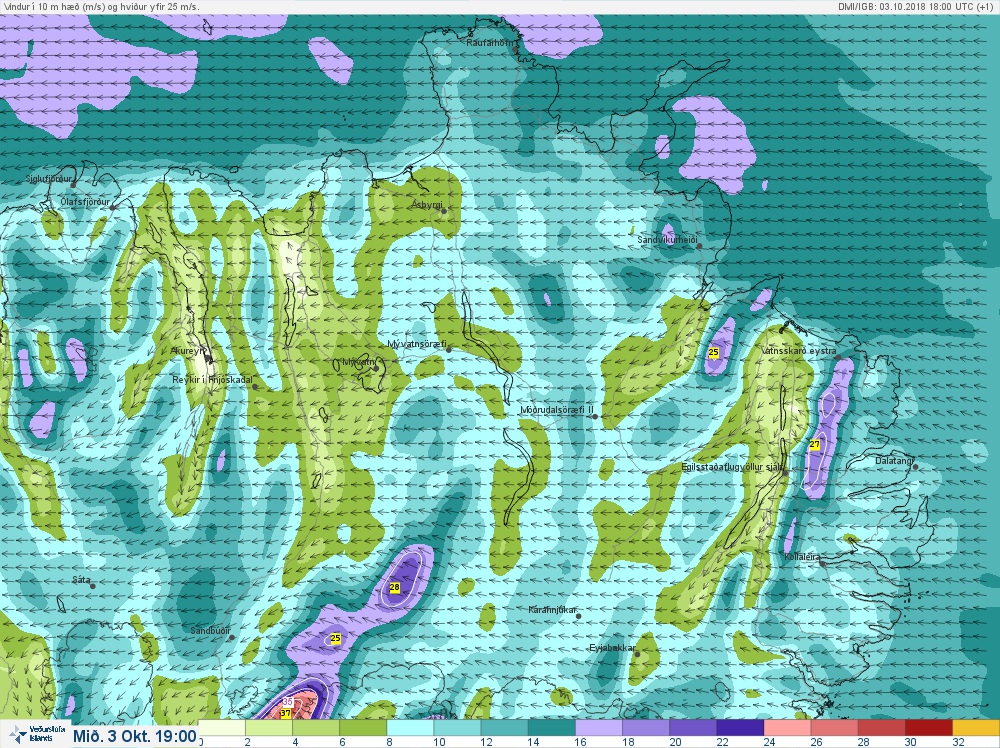Click the Mið. 3 Okt. 19:00 timestamp
1000x748 pixels.
(135, 736)
